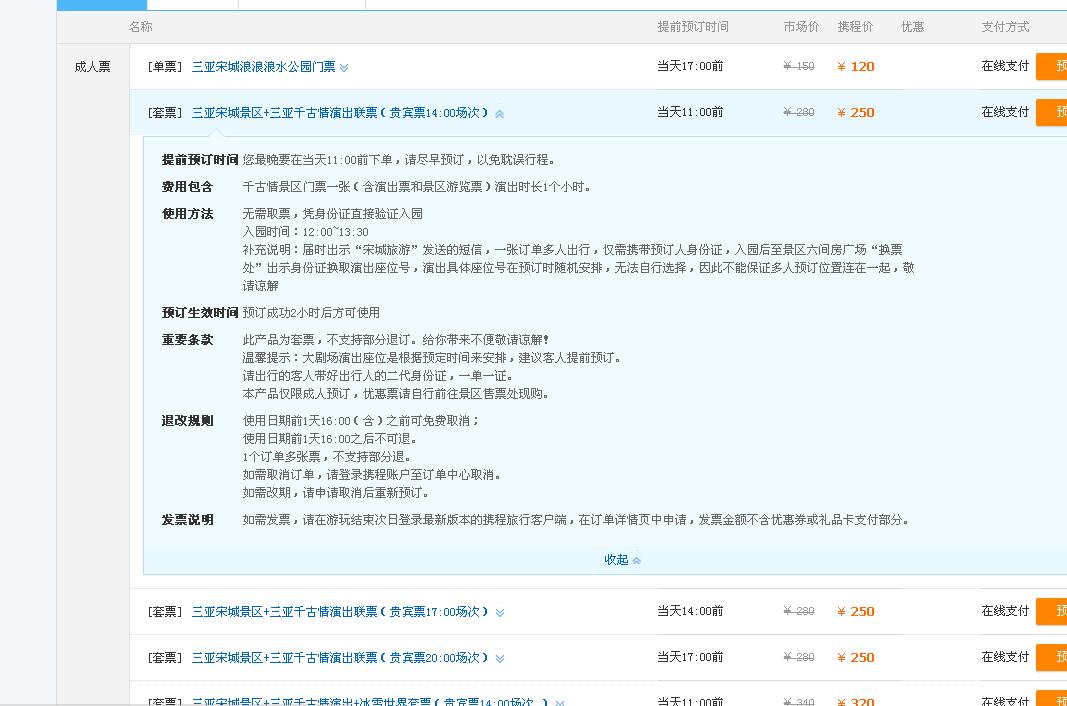Open 千古情演出+冰雪世界套票 link
Viewport: 1067px width, 706px height.
[x=370, y=701]
